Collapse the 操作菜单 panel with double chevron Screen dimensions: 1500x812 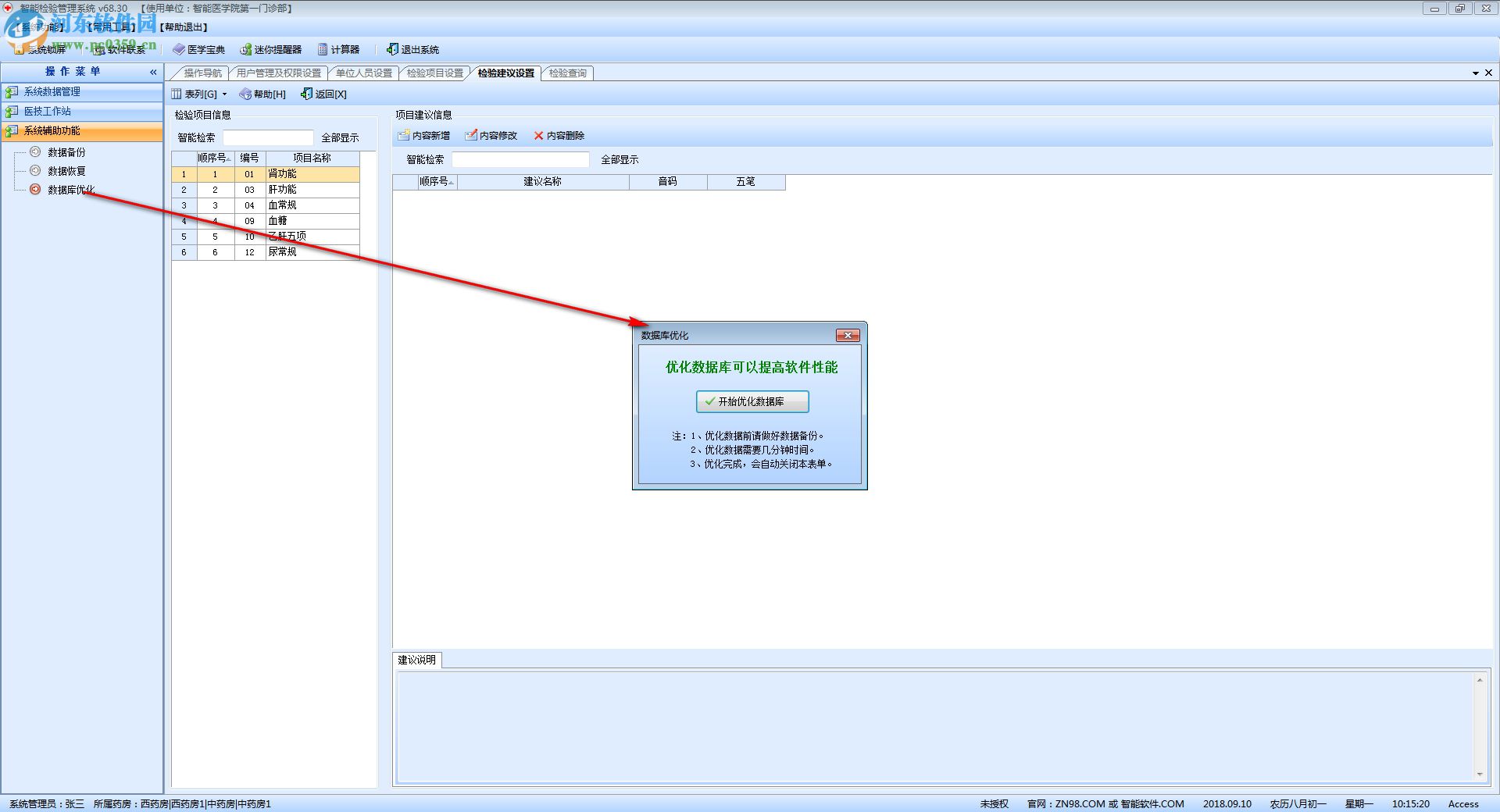pyautogui.click(x=153, y=72)
